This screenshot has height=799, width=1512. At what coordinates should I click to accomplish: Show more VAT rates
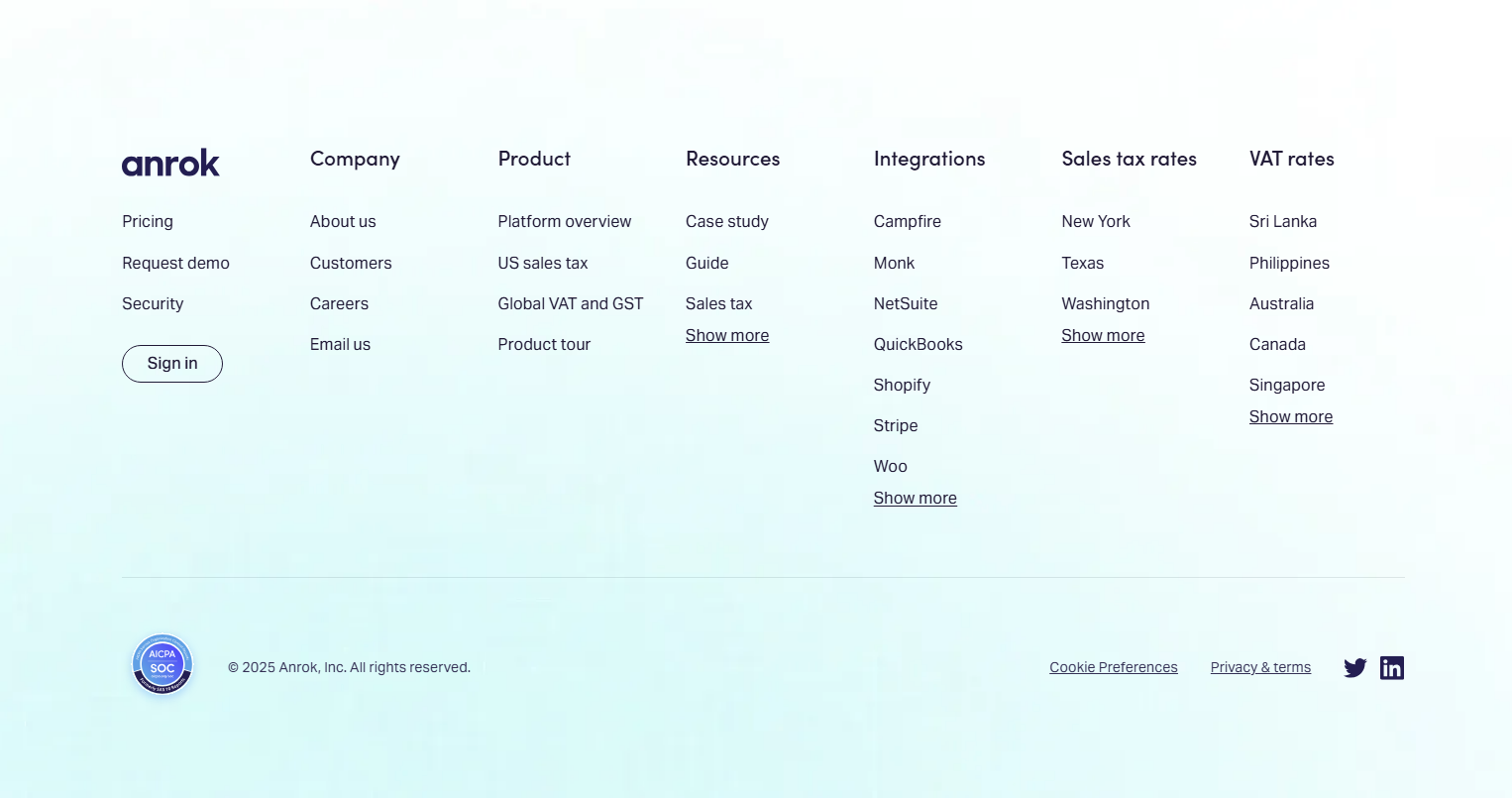coord(1290,416)
